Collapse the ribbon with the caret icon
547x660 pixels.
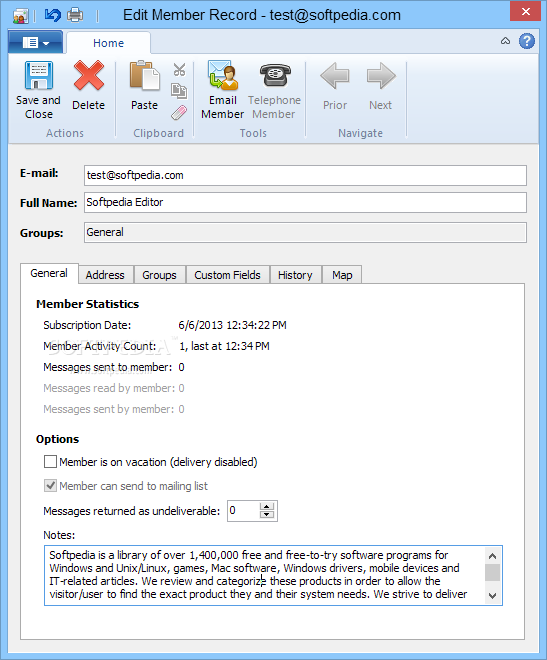click(505, 41)
